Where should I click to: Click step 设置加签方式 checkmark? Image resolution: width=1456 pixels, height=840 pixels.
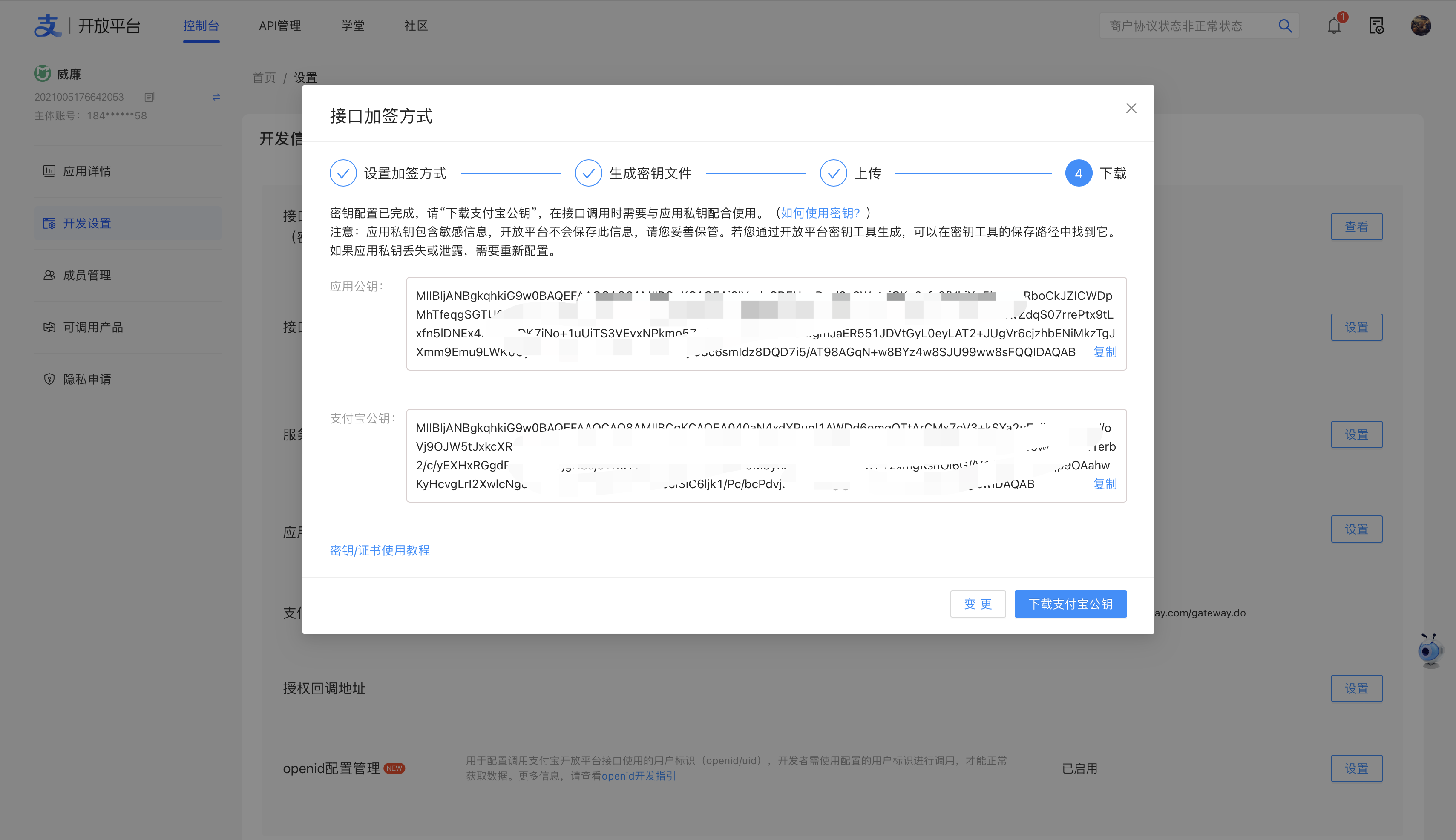click(343, 173)
